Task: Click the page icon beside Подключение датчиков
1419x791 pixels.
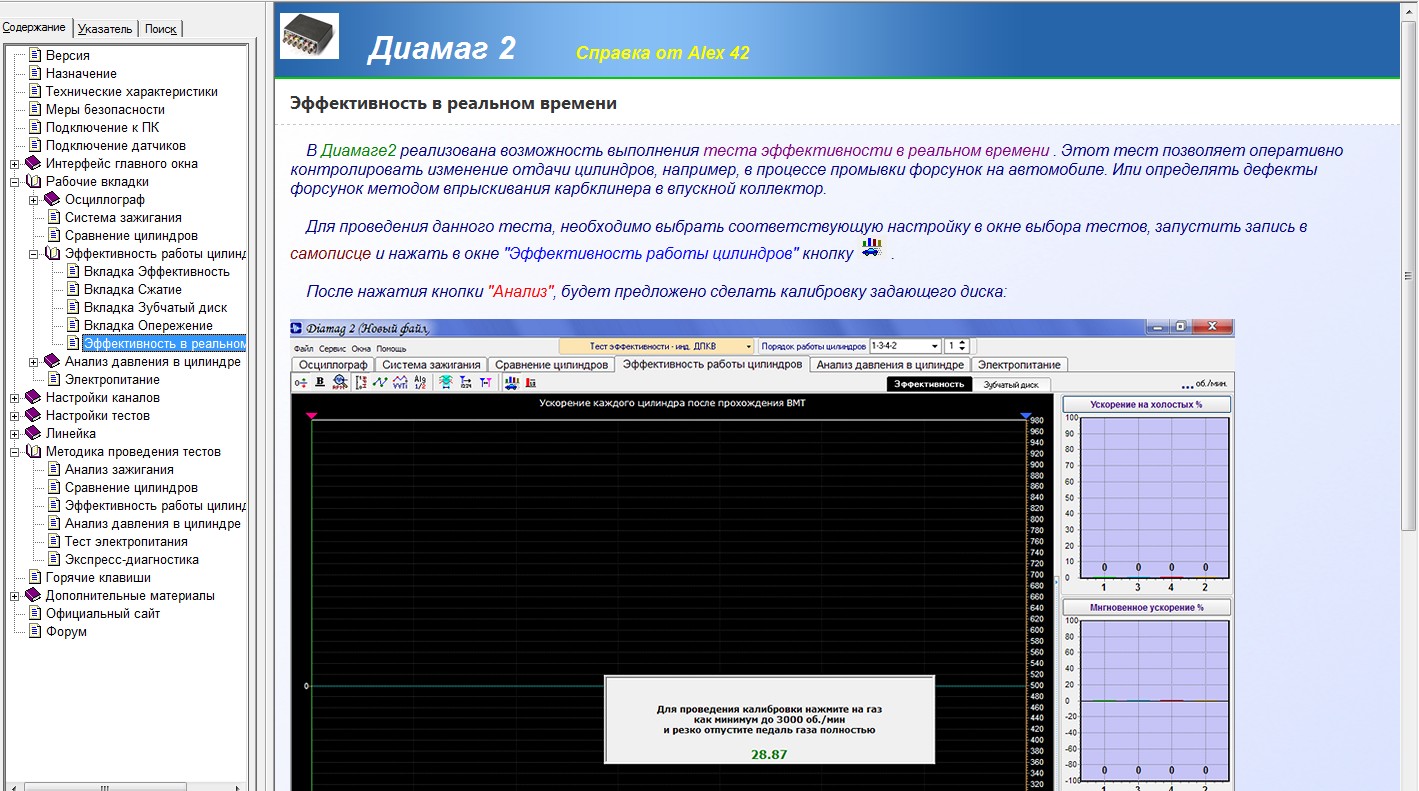Action: pyautogui.click(x=35, y=146)
